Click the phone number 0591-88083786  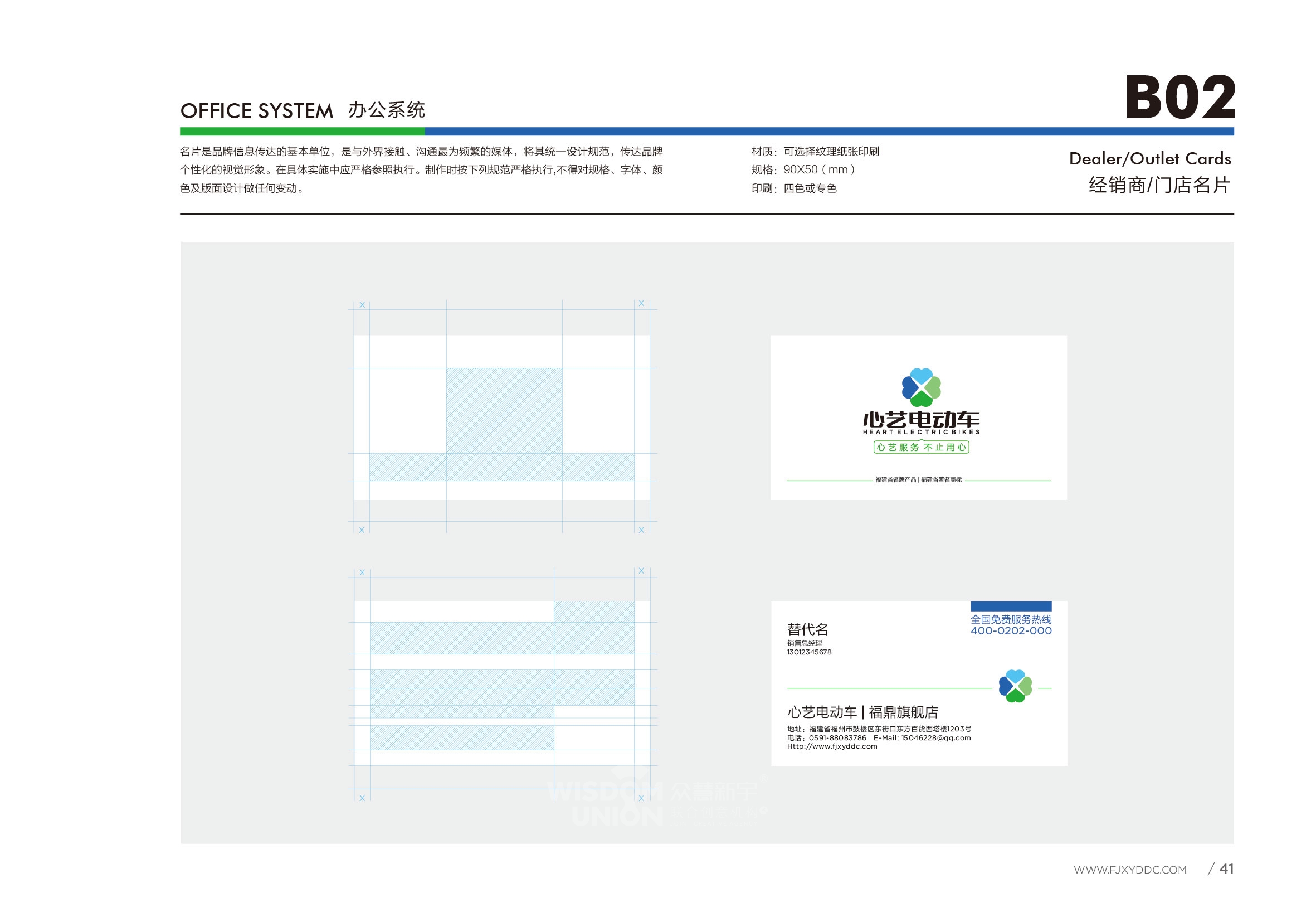coord(837,738)
